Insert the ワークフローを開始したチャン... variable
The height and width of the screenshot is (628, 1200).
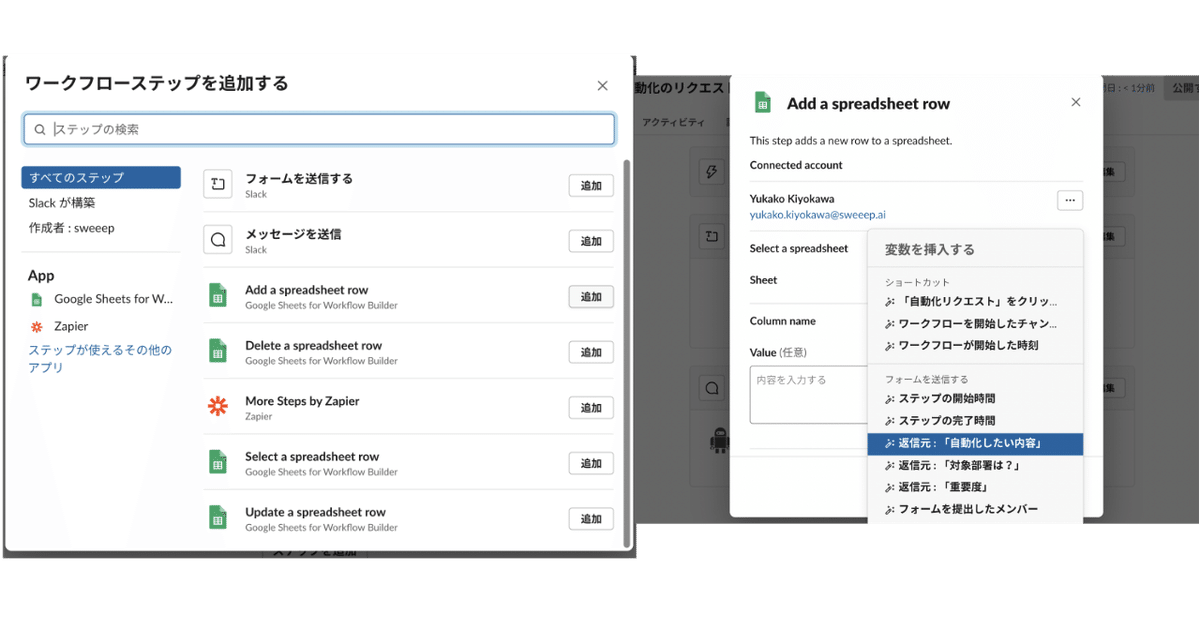point(975,323)
